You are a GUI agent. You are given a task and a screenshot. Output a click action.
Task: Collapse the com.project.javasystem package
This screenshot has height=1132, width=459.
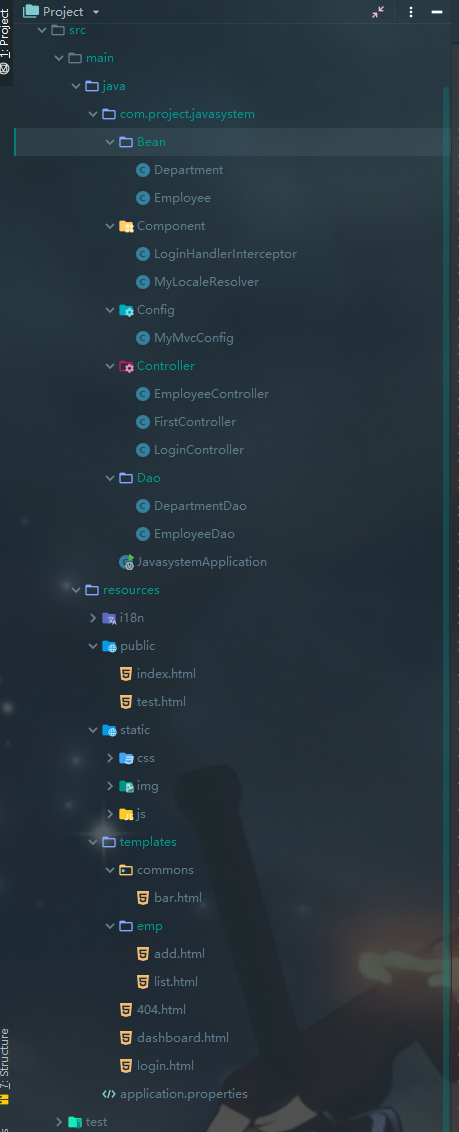[93, 114]
